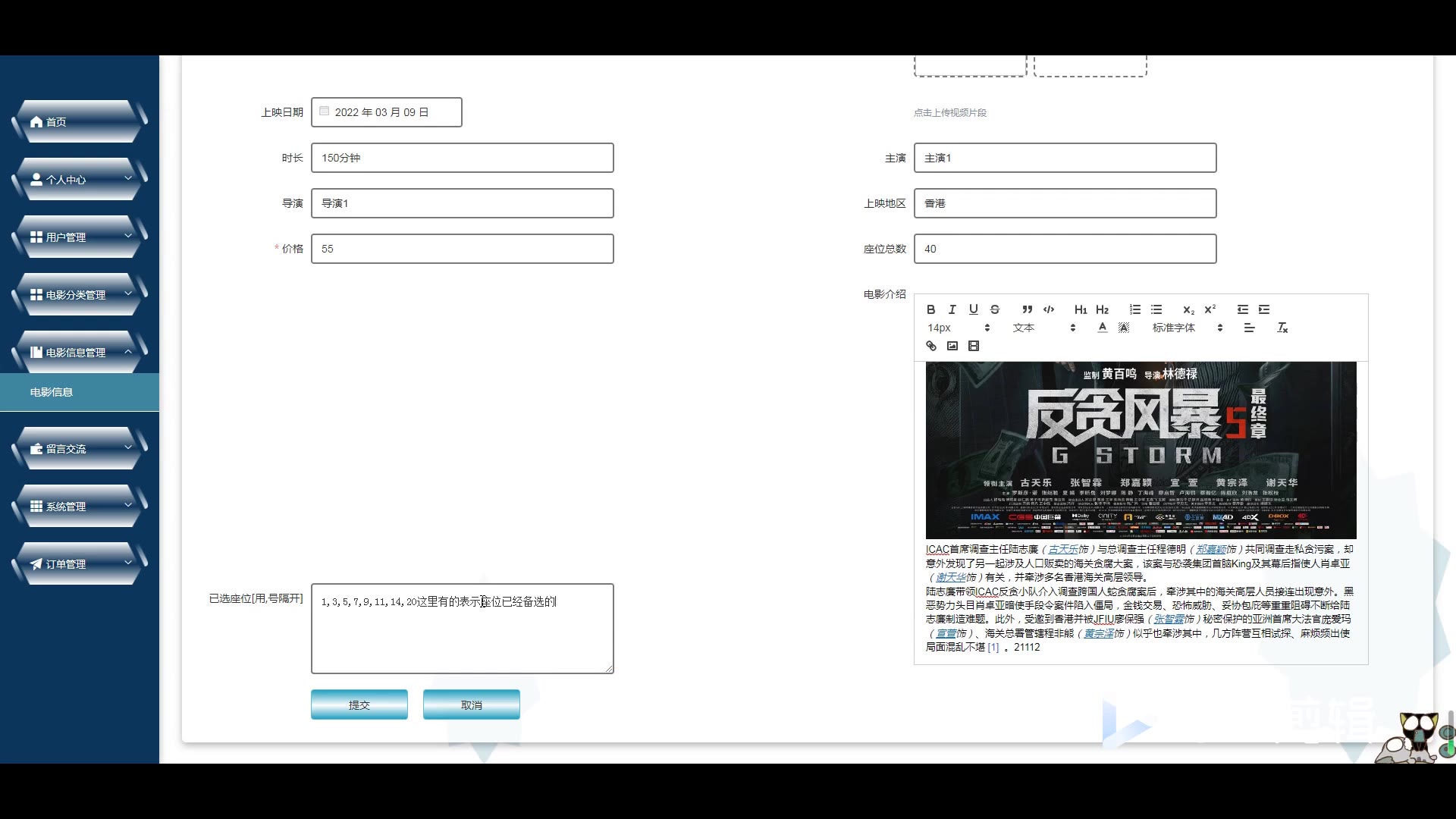Insert a blockquote in the editor
Image resolution: width=1456 pixels, height=819 pixels.
tap(1028, 309)
